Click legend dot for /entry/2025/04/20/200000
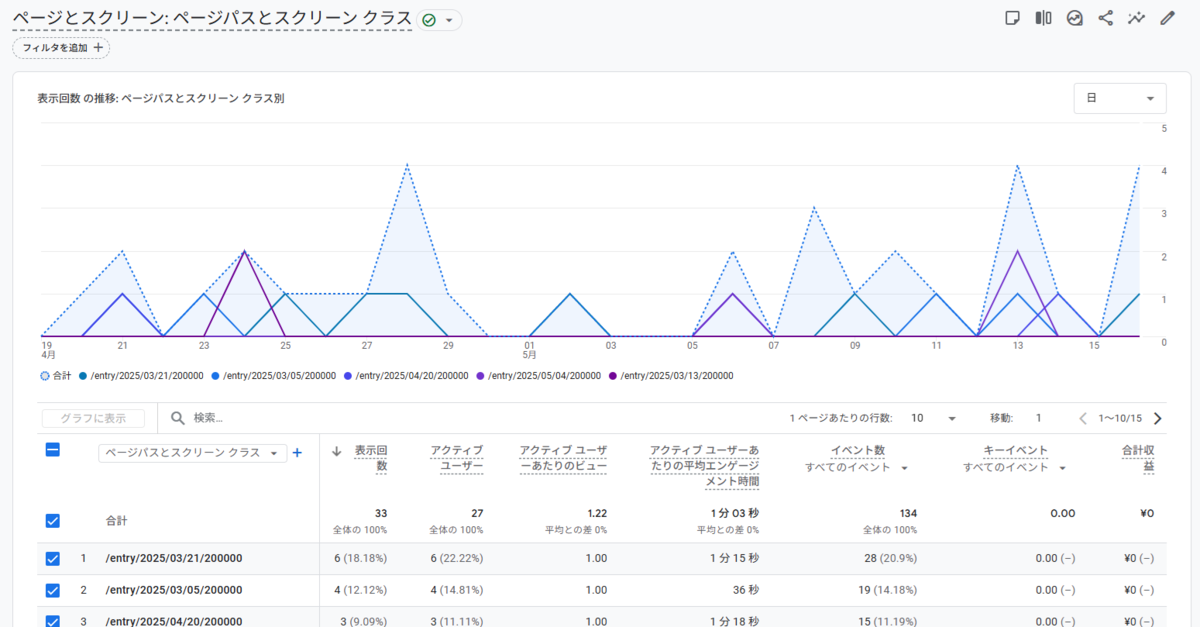The image size is (1200, 627). tap(348, 376)
